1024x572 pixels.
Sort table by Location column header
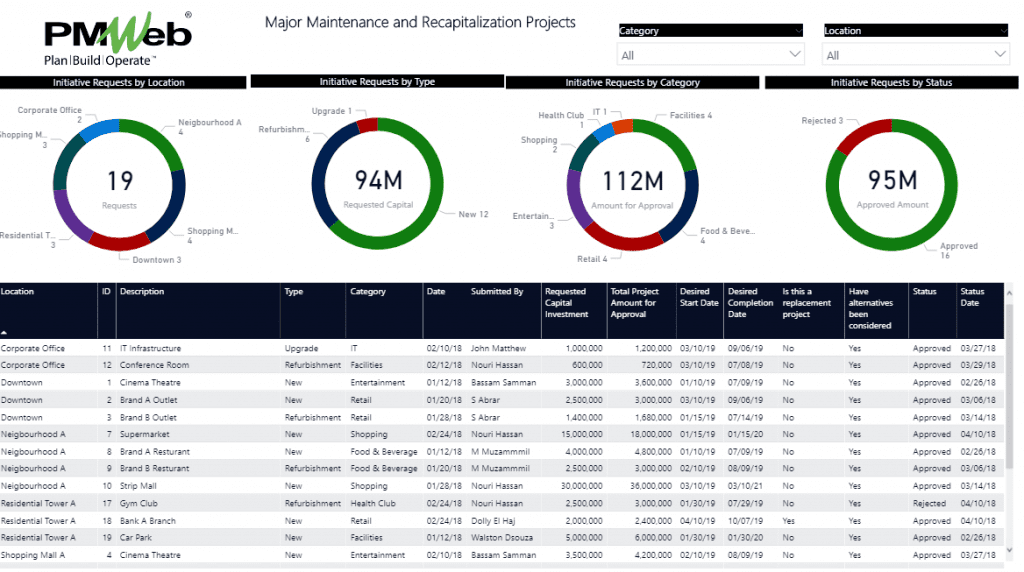[x=18, y=291]
